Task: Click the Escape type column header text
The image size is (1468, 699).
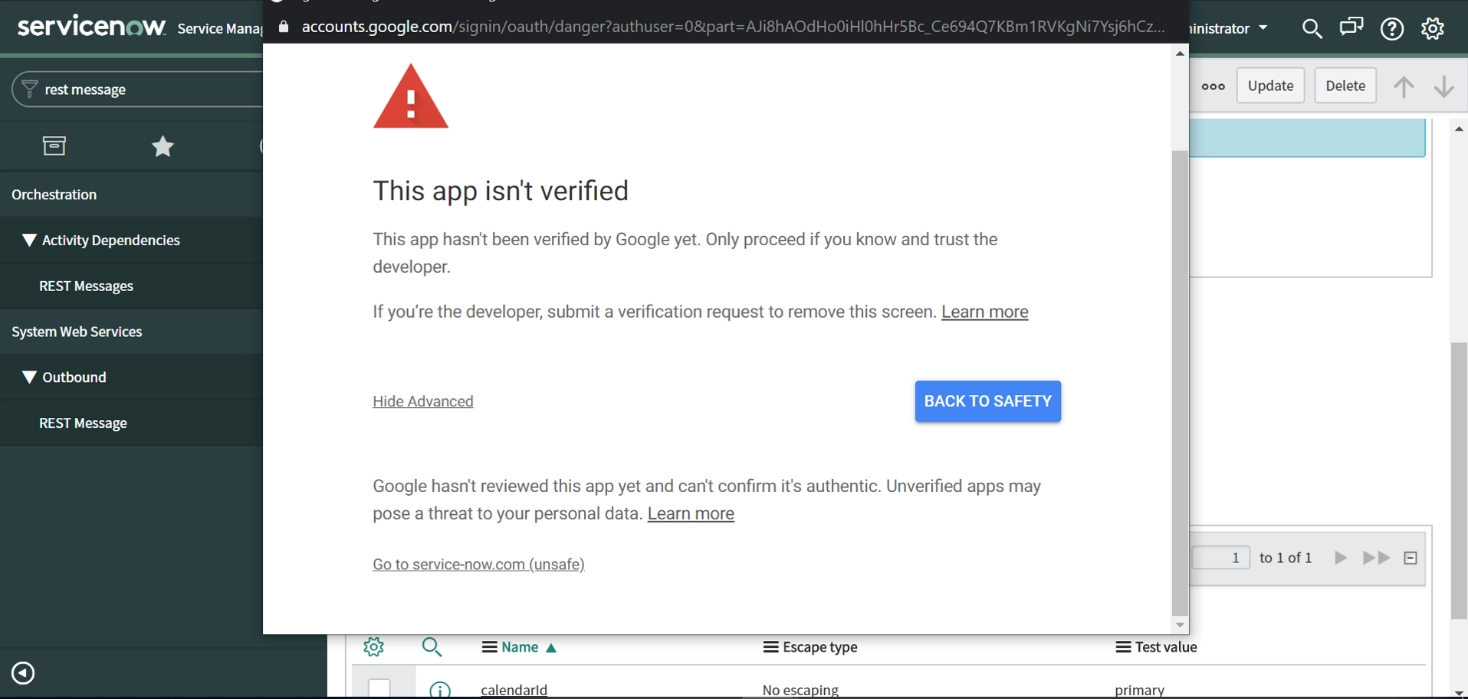Action: [820, 647]
